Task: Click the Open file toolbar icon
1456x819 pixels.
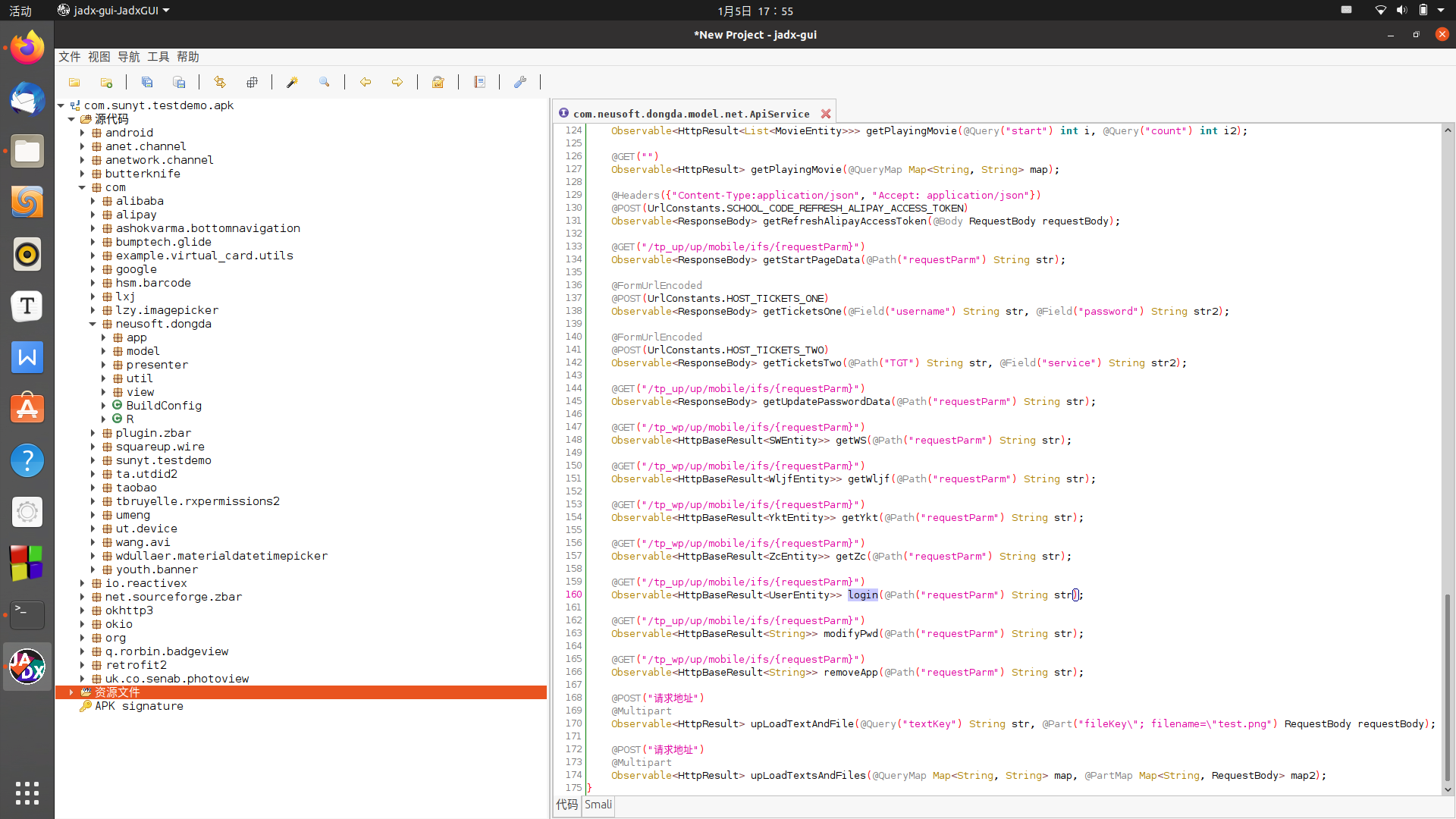Action: [x=74, y=82]
